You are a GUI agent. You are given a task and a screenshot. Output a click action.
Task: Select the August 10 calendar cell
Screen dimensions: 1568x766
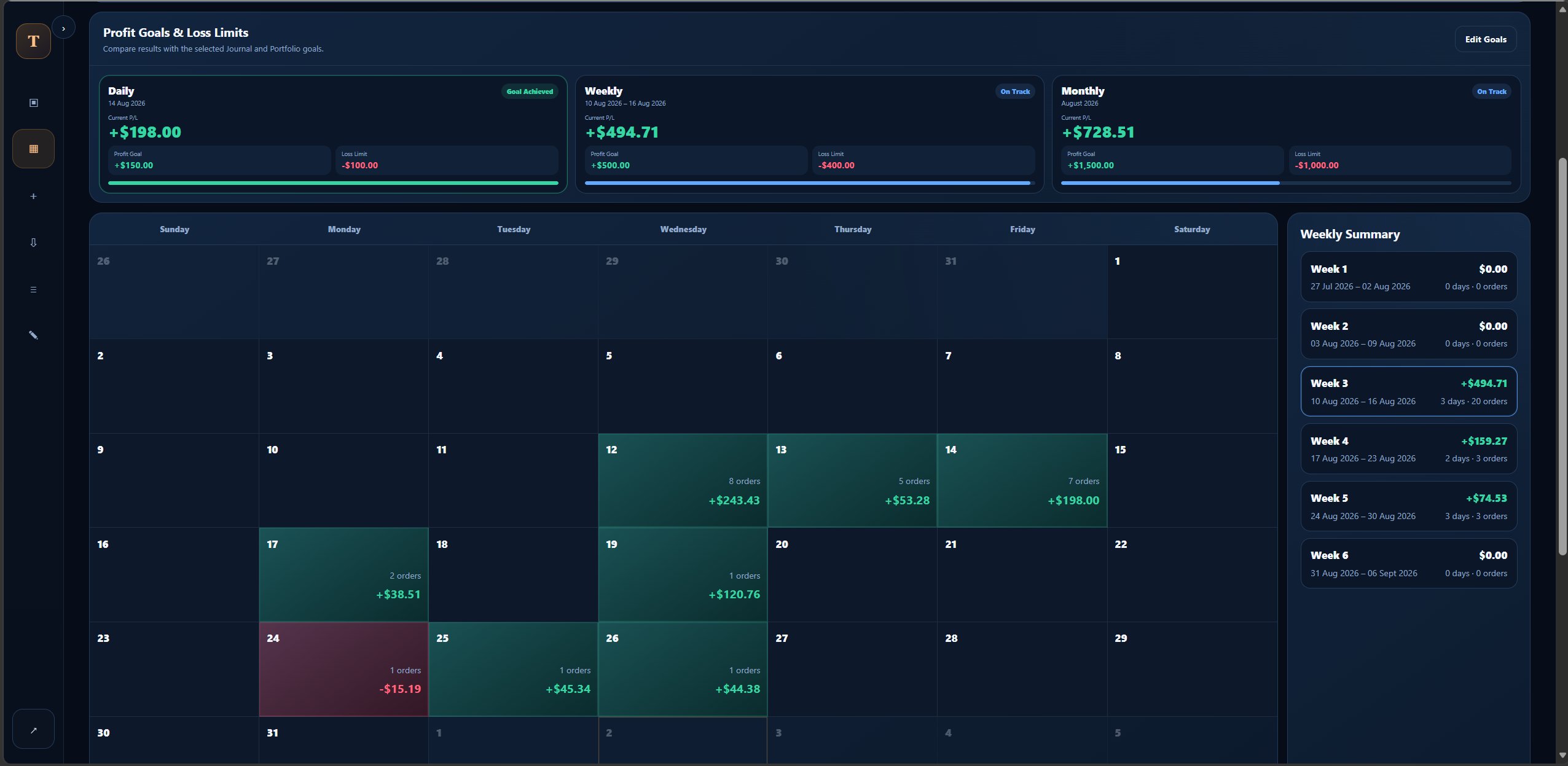point(343,480)
